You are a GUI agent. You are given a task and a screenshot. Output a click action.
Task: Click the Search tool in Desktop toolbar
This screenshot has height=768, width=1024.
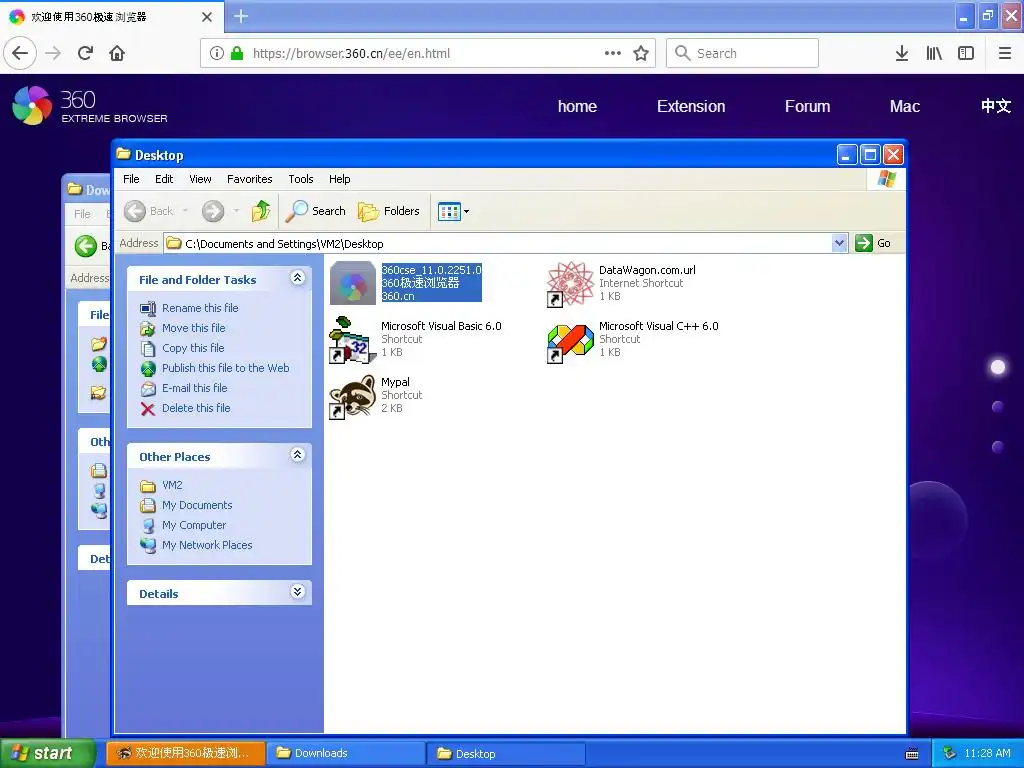pyautogui.click(x=316, y=211)
